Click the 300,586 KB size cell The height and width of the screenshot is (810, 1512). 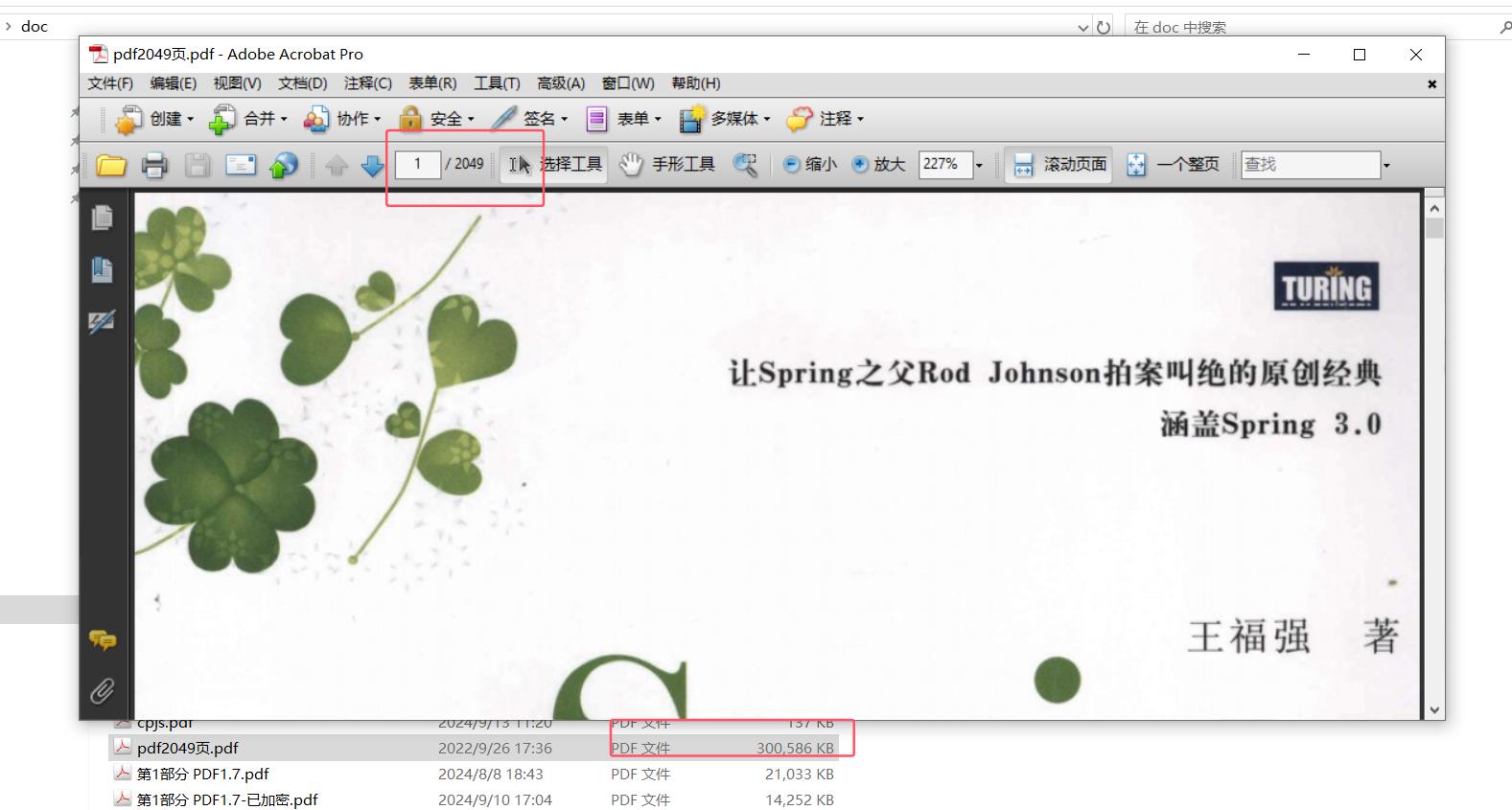pos(795,748)
